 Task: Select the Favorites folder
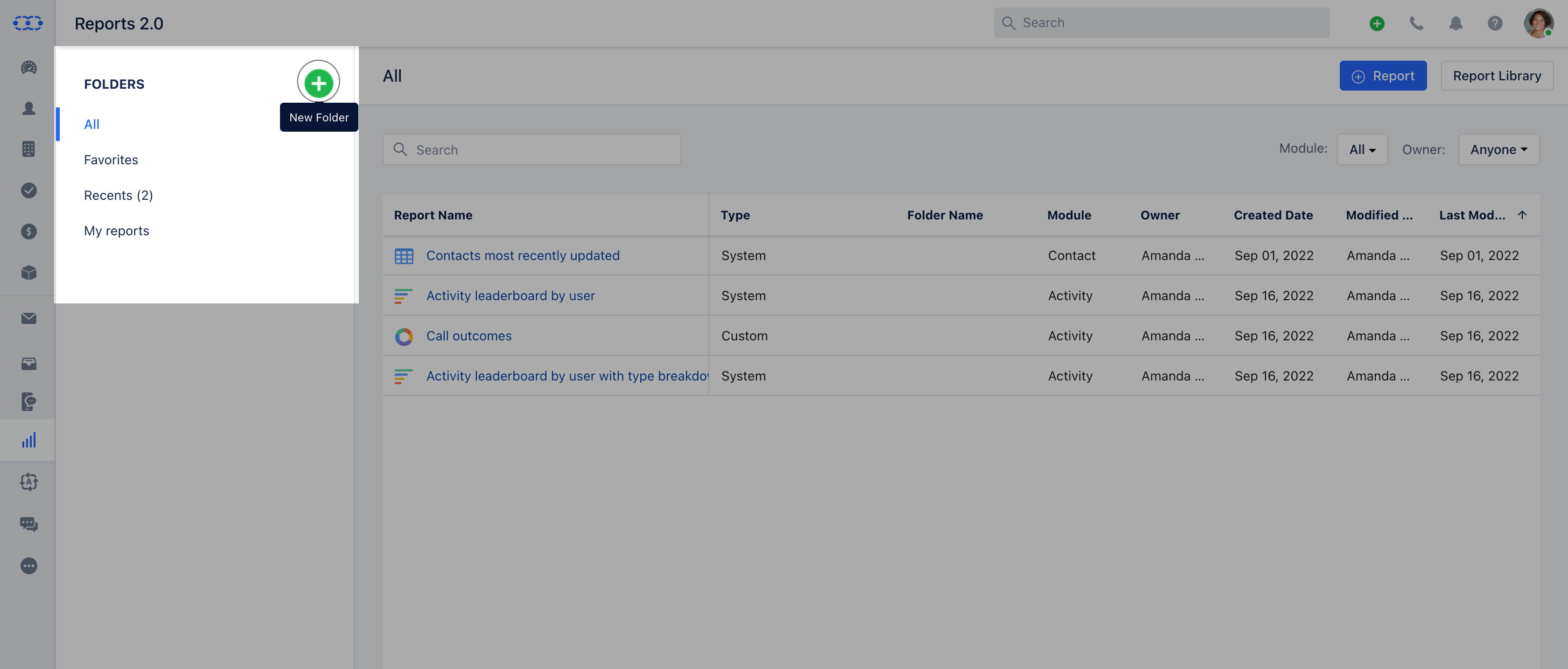point(111,160)
